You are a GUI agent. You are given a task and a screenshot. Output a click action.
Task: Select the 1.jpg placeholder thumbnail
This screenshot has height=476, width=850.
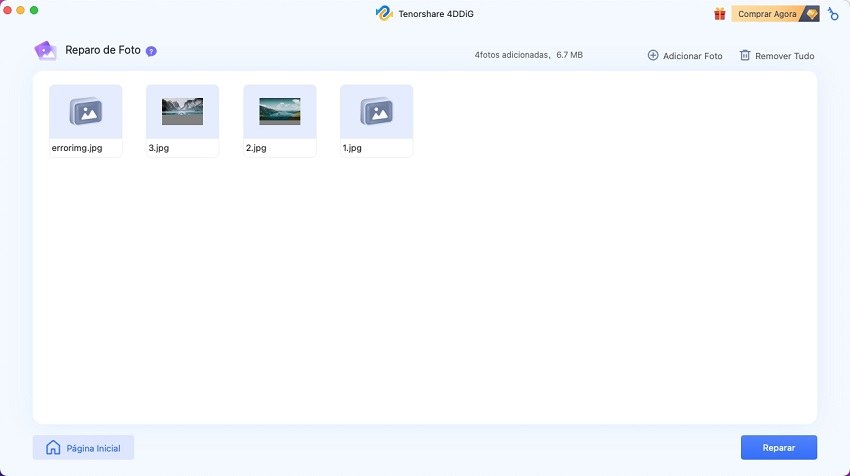[x=377, y=112]
